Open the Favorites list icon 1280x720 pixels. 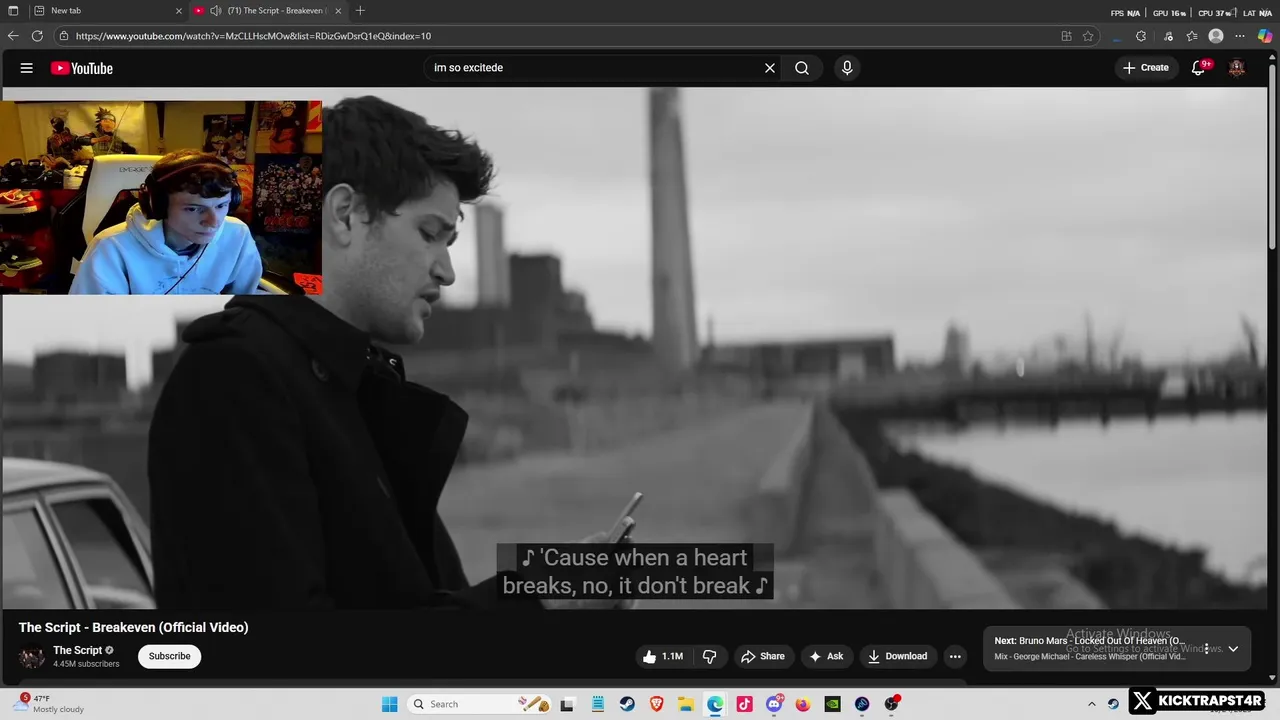tap(1192, 36)
